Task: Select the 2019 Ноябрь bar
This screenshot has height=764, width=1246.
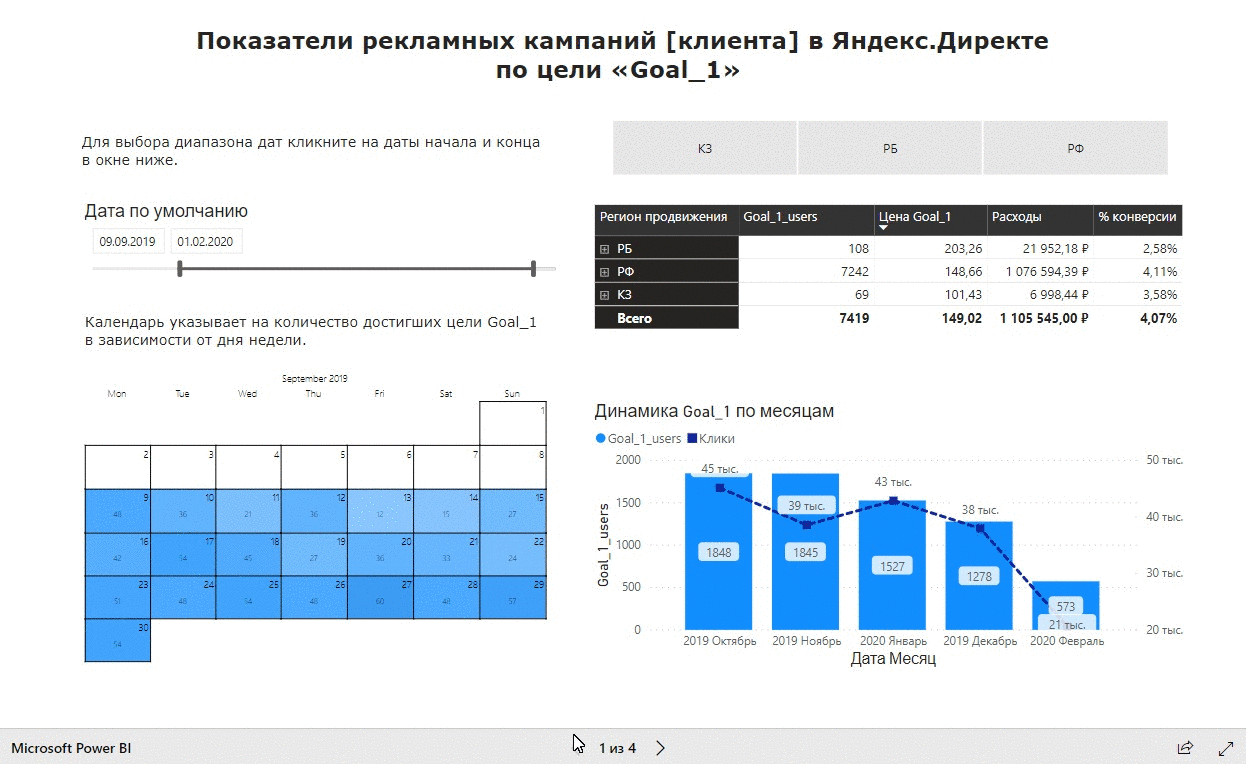Action: click(x=806, y=552)
